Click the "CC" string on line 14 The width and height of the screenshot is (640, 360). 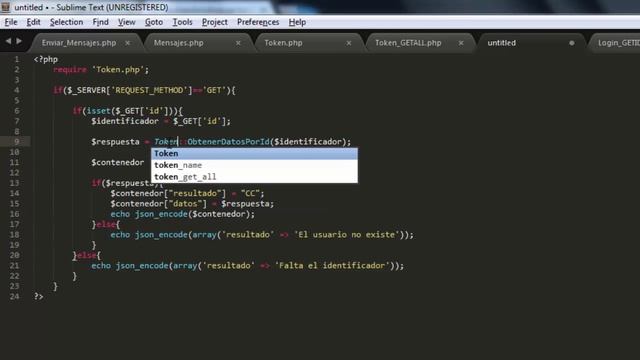coord(250,193)
